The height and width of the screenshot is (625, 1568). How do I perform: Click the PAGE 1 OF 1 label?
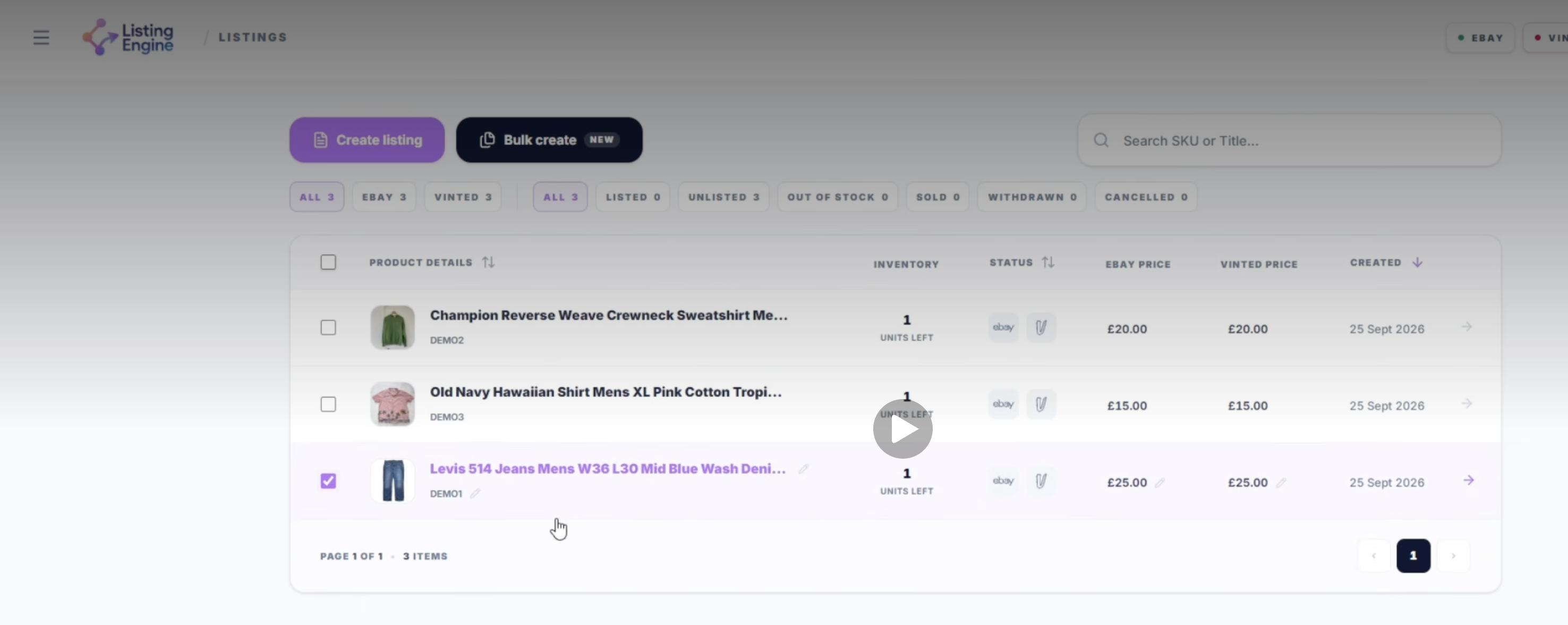click(x=351, y=557)
